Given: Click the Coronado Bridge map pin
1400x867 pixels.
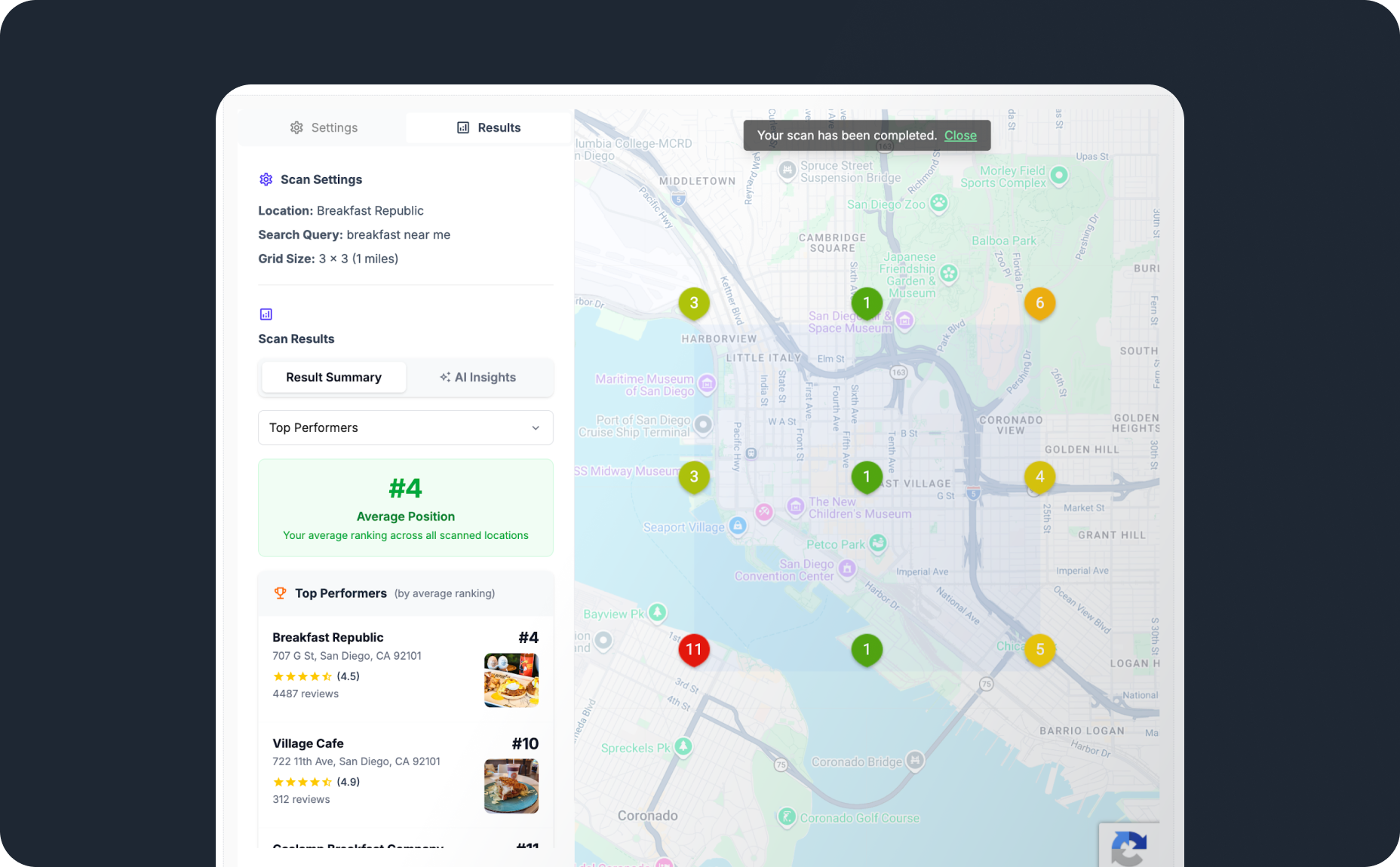Looking at the screenshot, I should point(915,760).
